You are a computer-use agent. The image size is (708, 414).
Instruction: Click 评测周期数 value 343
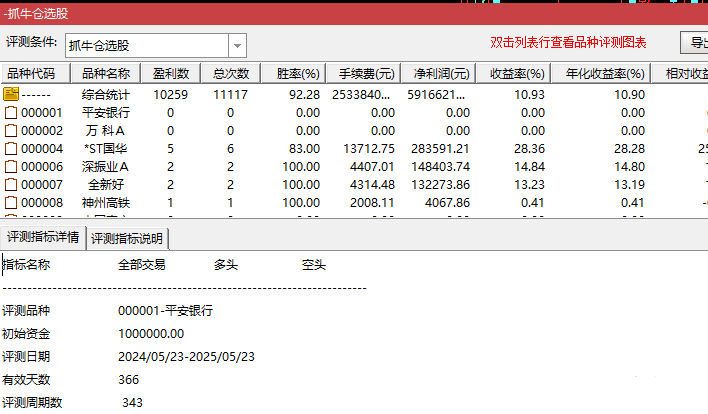pos(132,403)
